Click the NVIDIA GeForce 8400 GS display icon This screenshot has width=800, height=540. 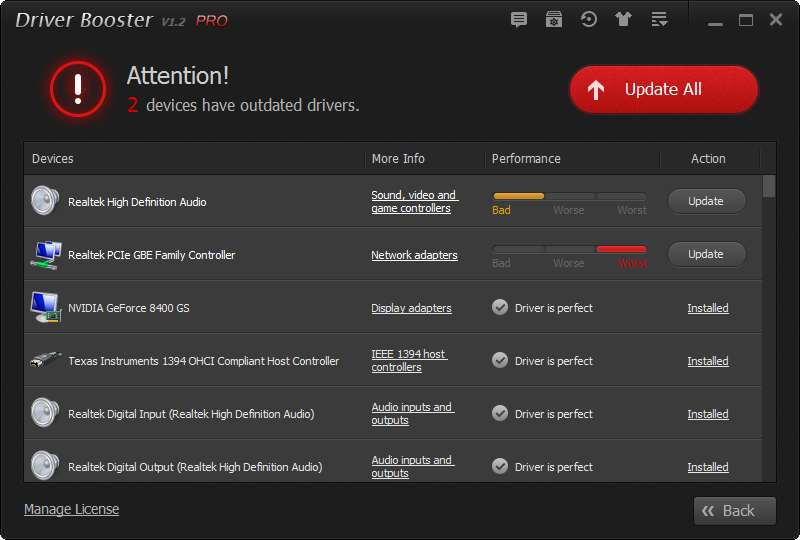(x=45, y=307)
